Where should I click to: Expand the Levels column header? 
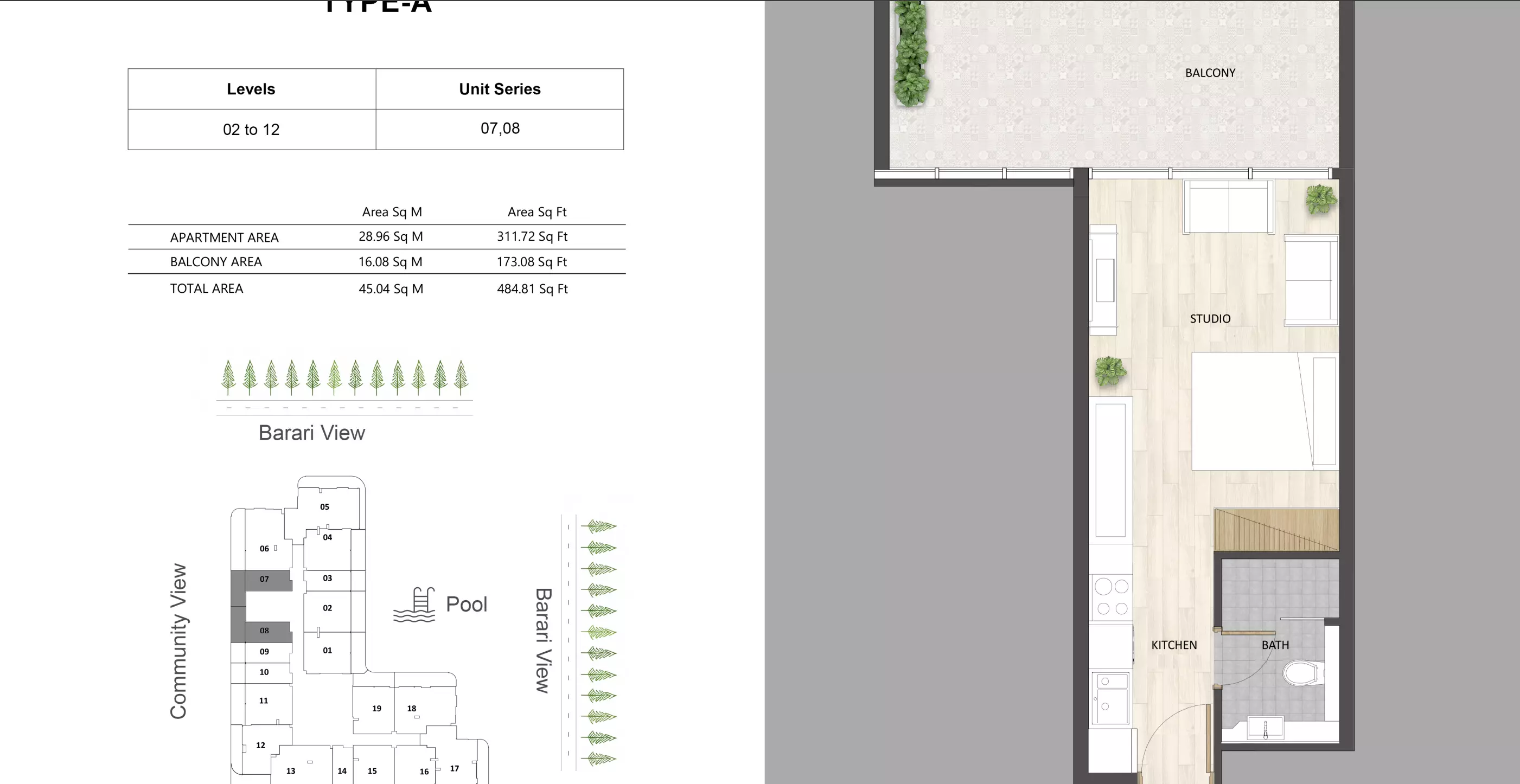250,88
